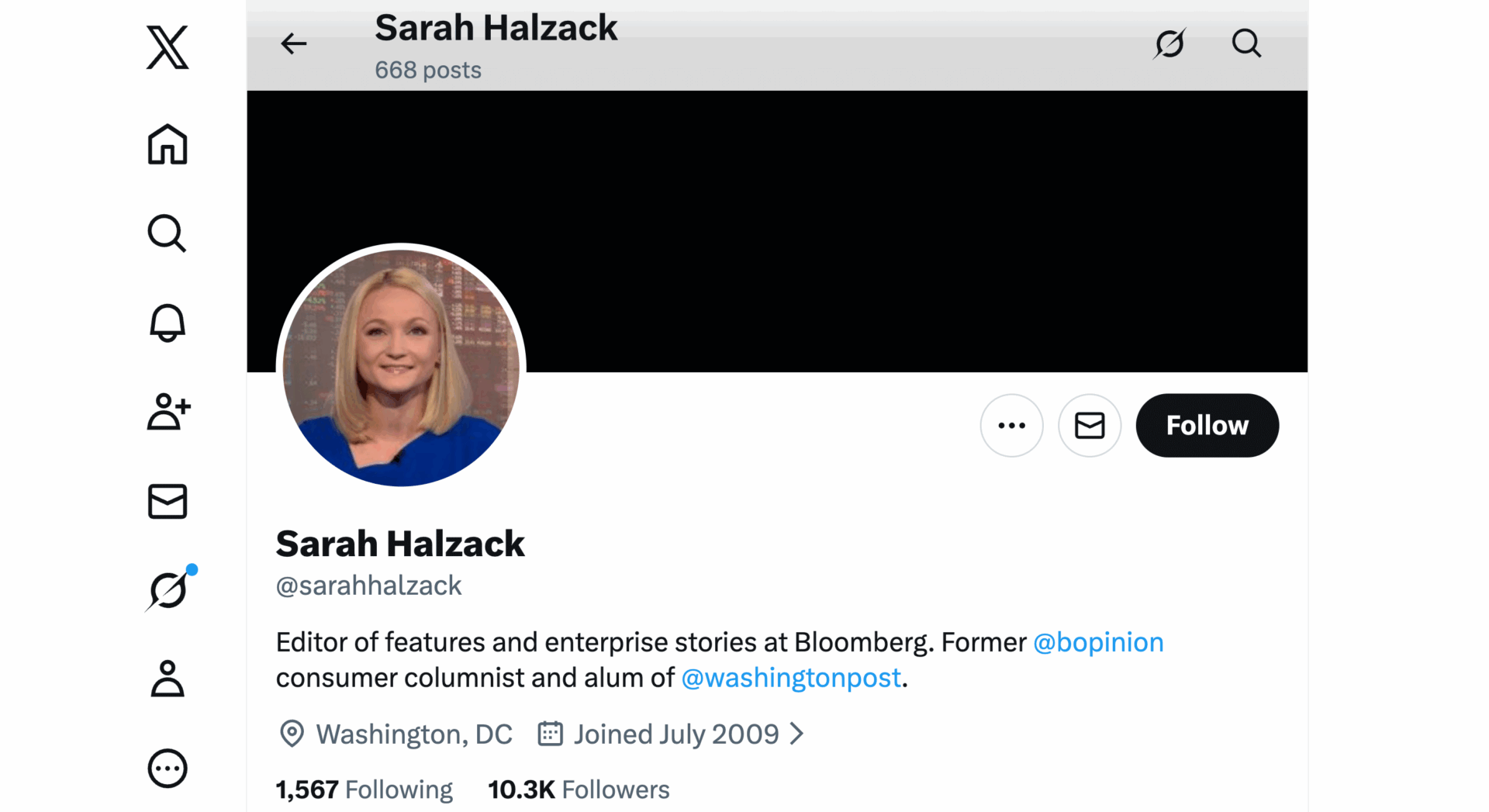Click the back arrow on Sarah Halzack's profile
The width and height of the screenshot is (1489, 812).
pos(292,43)
